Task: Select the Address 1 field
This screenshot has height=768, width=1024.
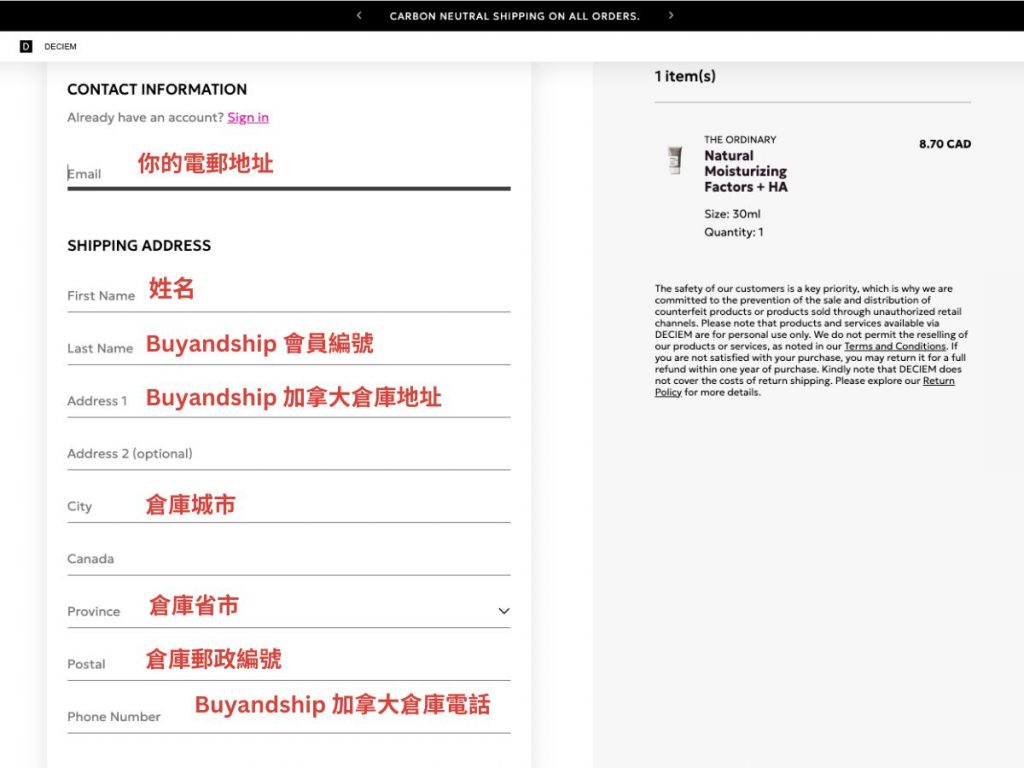Action: tap(288, 400)
